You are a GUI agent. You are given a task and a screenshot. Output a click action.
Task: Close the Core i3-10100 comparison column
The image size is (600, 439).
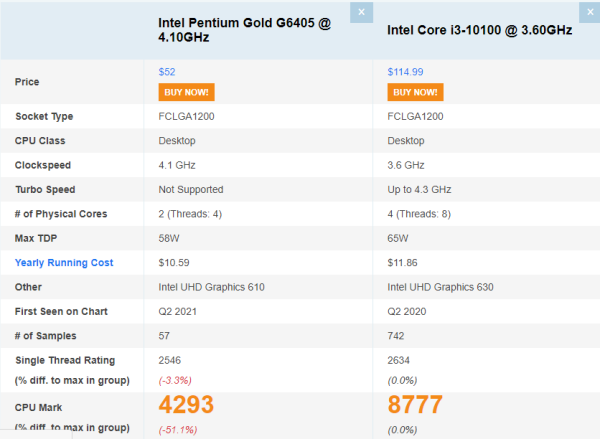coord(588,12)
